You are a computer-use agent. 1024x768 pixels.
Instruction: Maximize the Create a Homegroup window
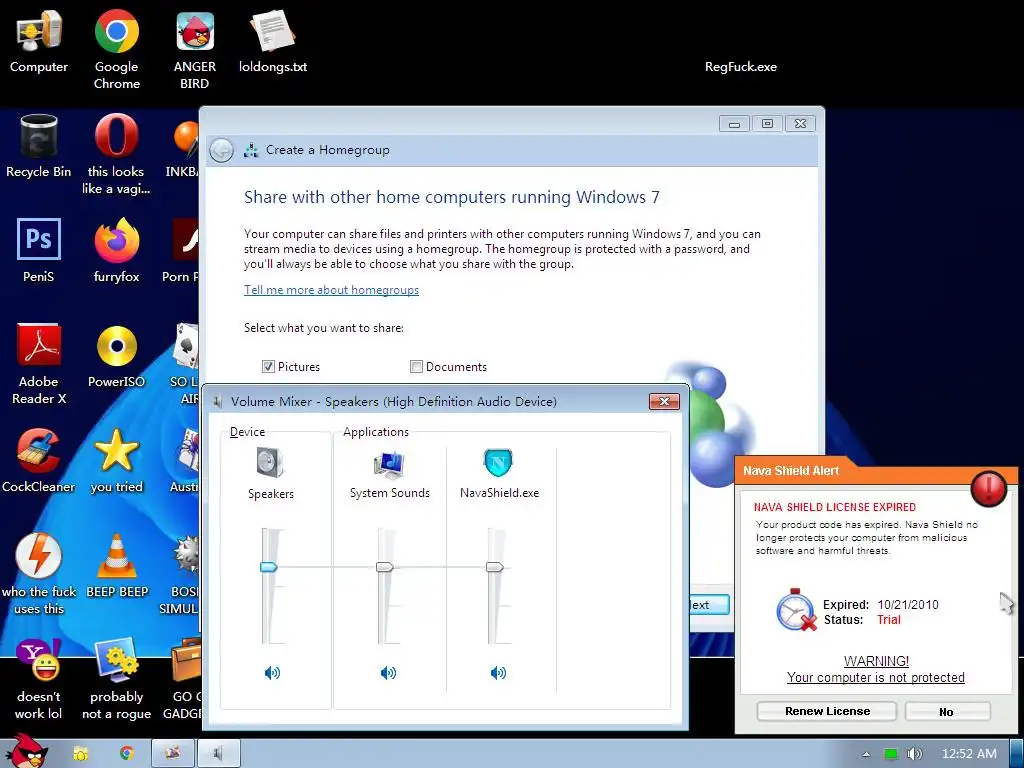click(x=767, y=123)
